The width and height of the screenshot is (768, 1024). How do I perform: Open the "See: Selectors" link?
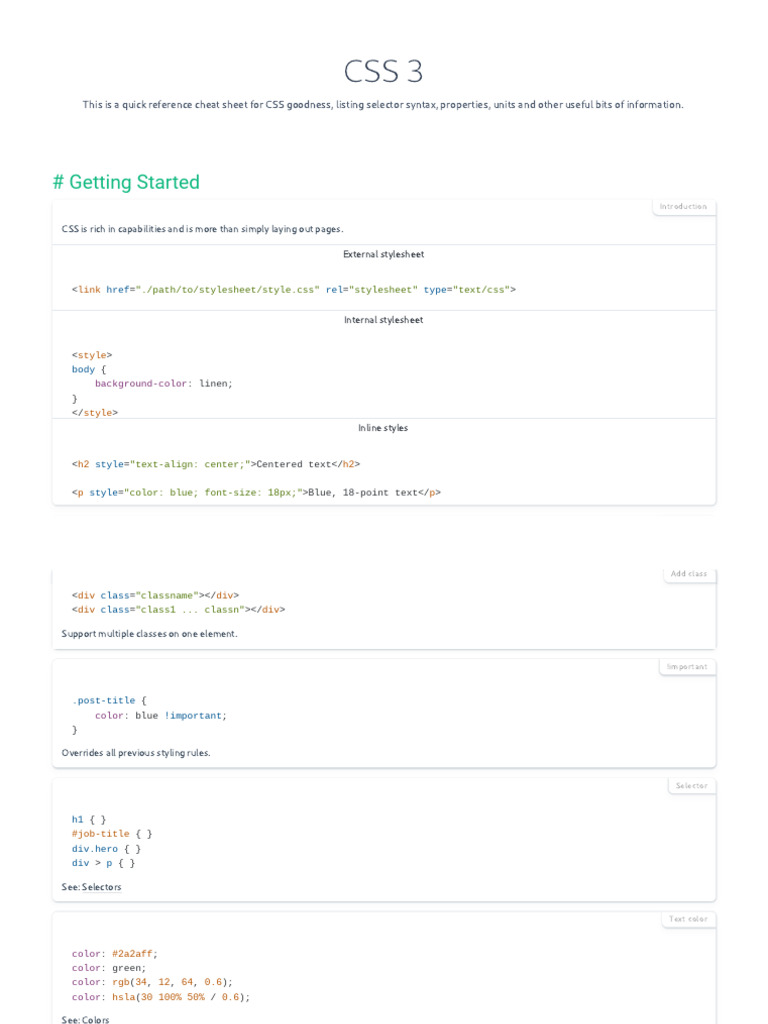point(91,887)
